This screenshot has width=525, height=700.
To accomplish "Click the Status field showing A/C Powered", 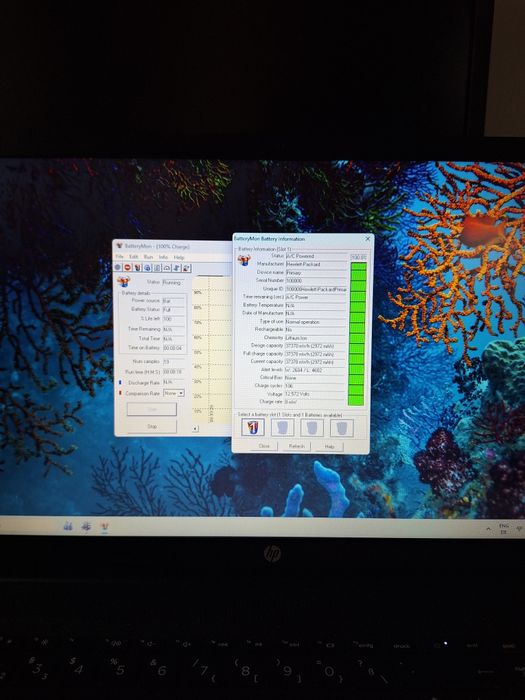I will pyautogui.click(x=316, y=256).
